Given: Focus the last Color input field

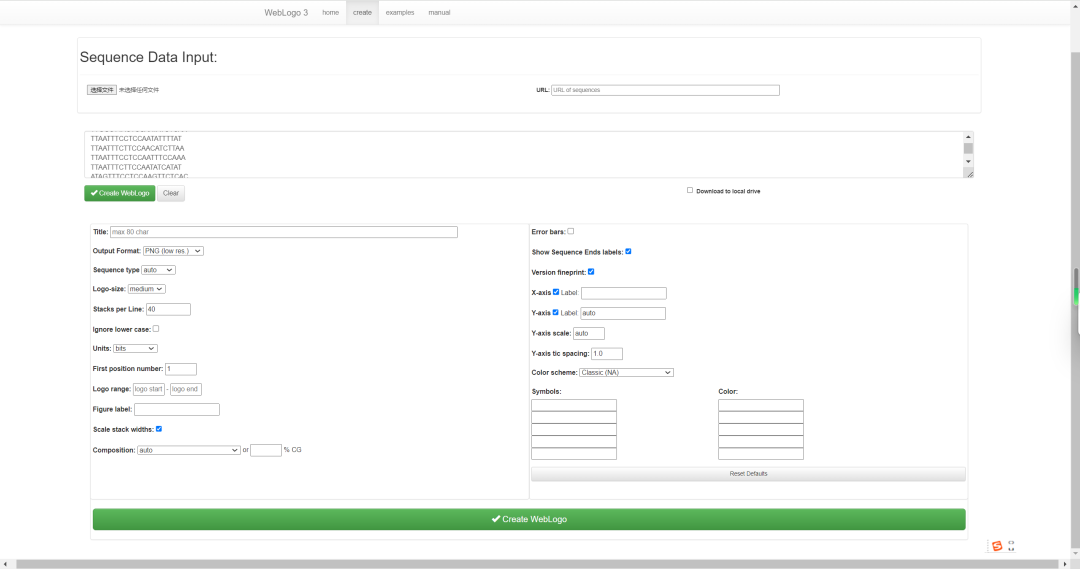Looking at the screenshot, I should point(761,454).
